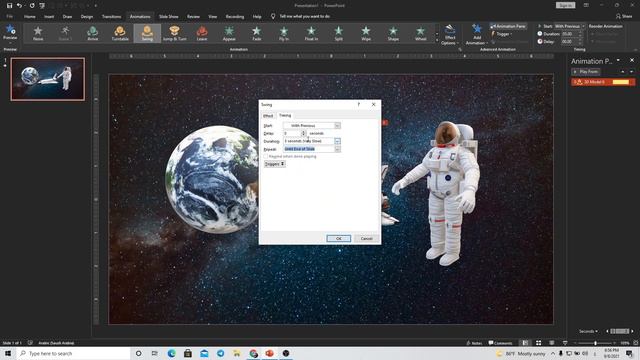
Task: Click the Save icon in quick access toolbar
Action: 9,6
